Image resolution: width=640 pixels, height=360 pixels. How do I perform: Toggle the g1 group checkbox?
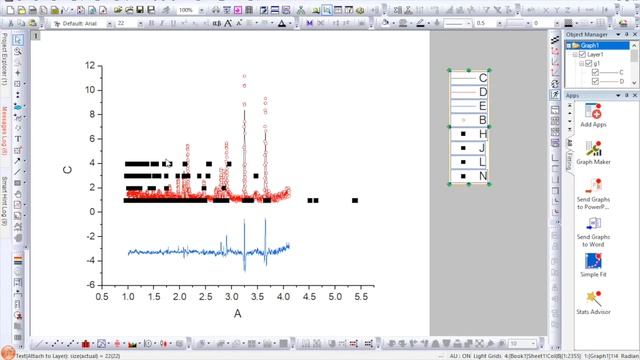pos(589,63)
